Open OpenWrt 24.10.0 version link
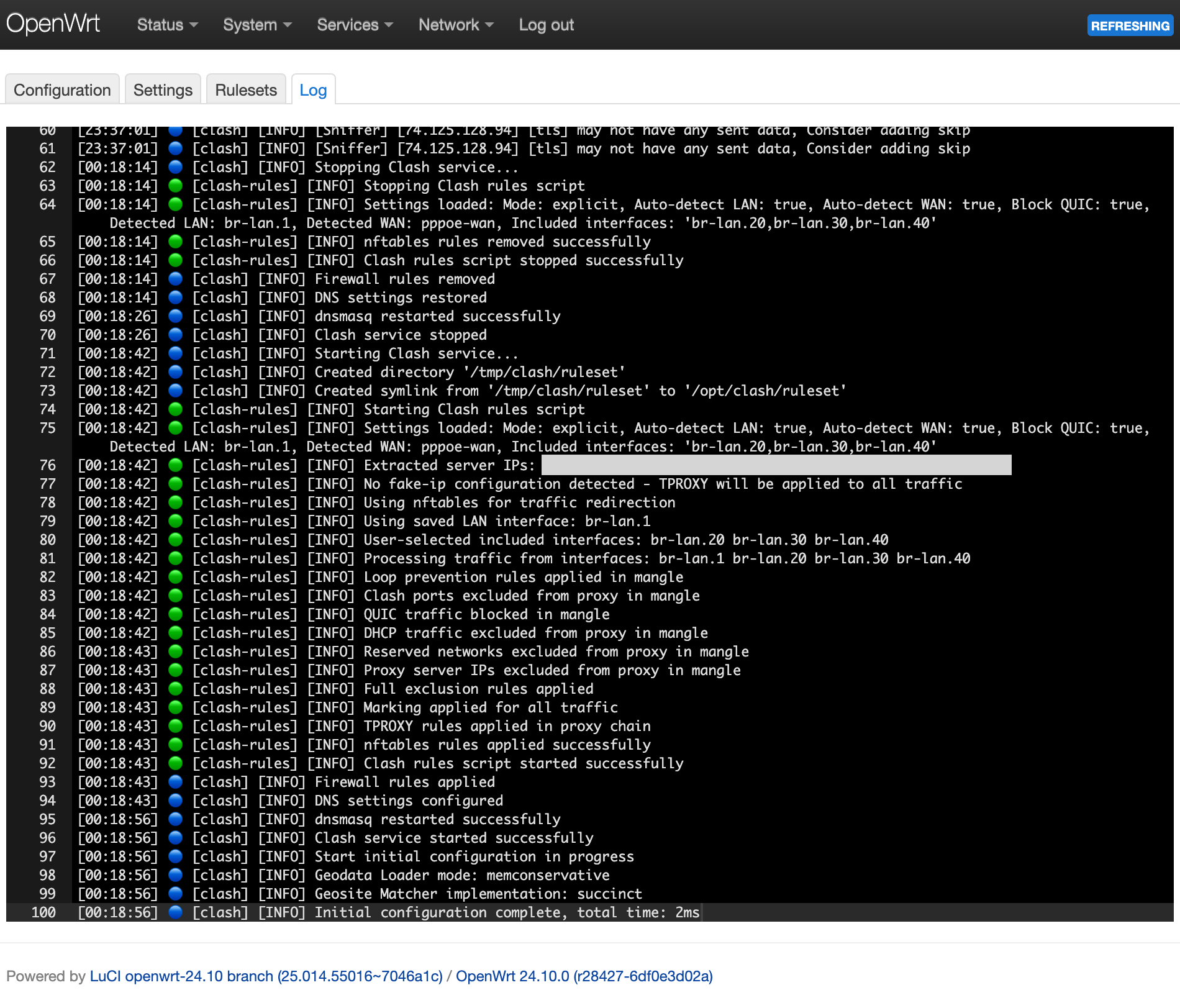 pos(584,976)
